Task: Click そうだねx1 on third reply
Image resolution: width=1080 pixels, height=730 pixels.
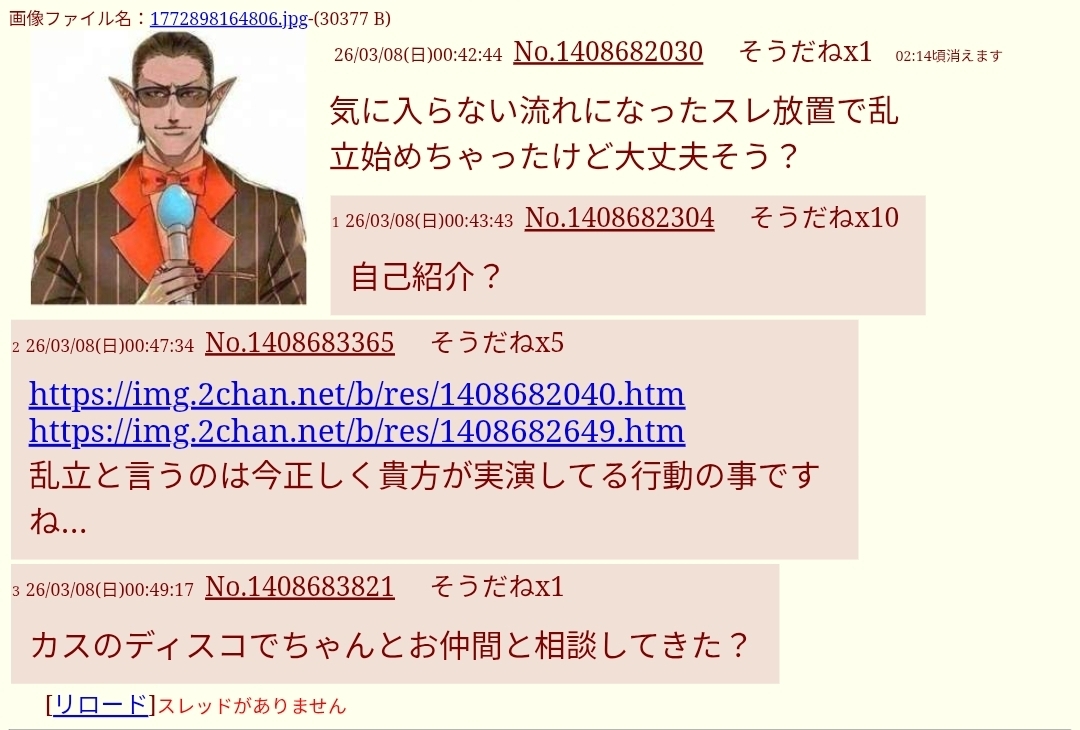Action: tap(497, 587)
